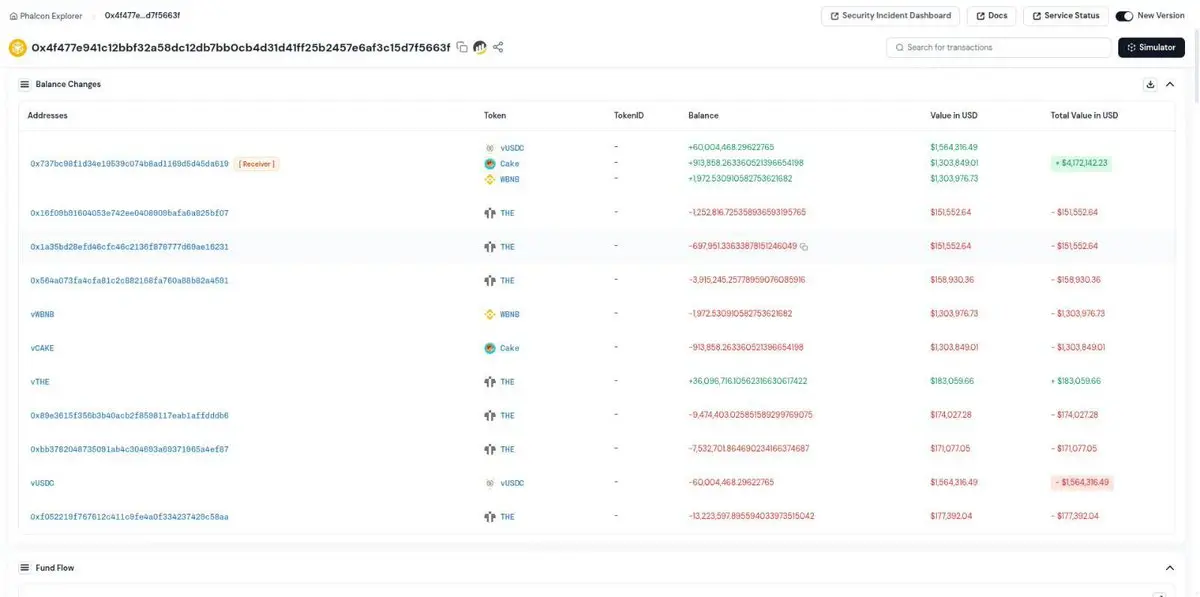1200x597 pixels.
Task: Click the Cake token icon in vCAKE row
Action: pos(490,348)
